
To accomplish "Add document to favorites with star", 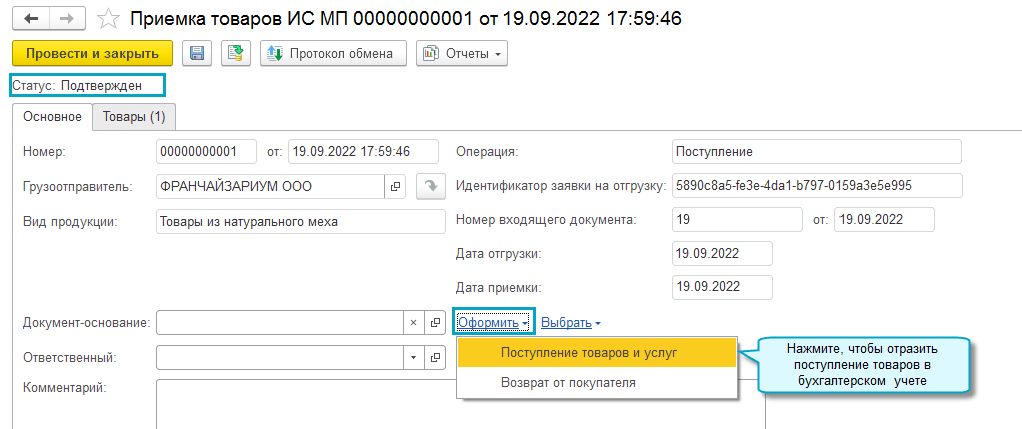I will [111, 20].
